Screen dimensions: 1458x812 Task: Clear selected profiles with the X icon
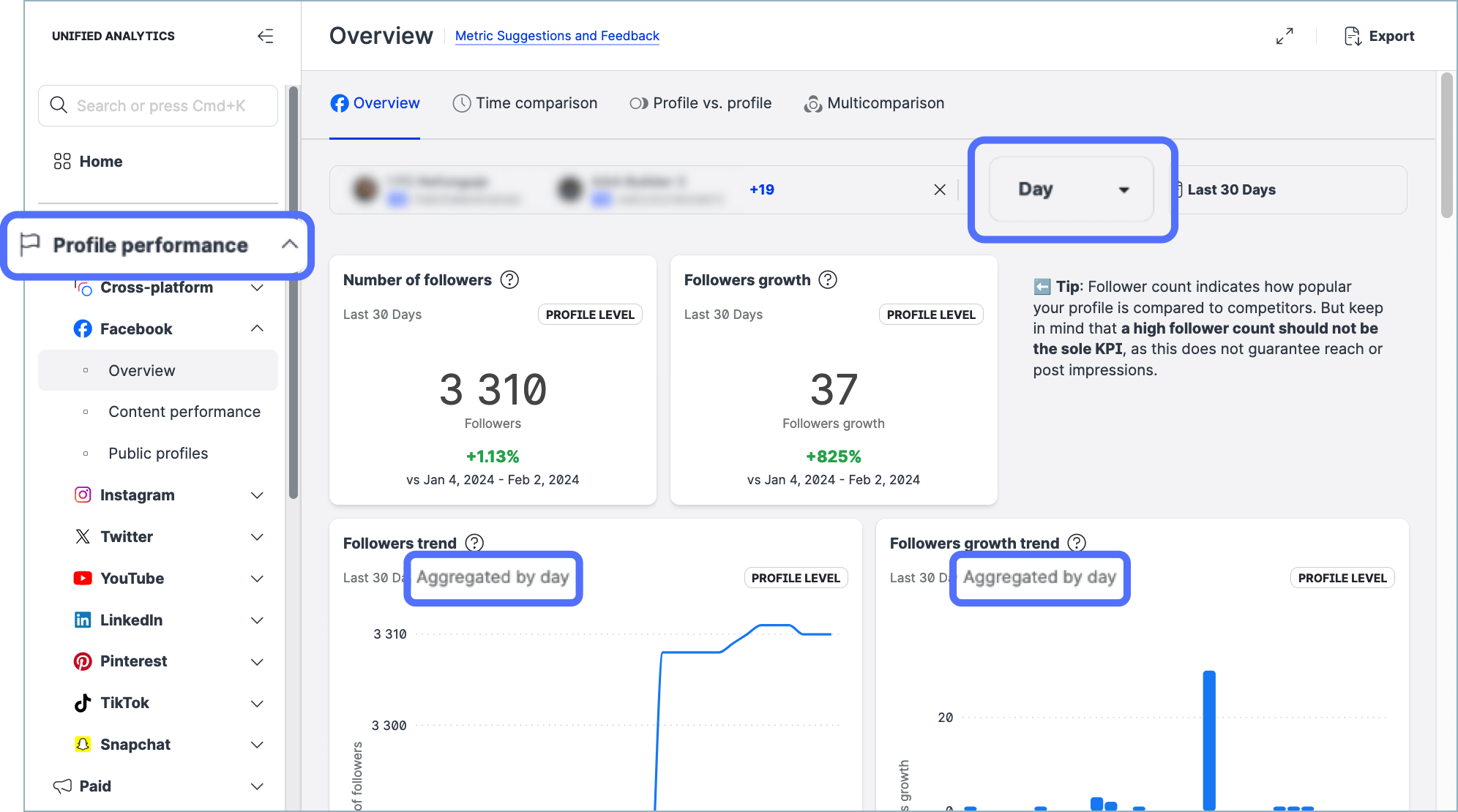(940, 189)
